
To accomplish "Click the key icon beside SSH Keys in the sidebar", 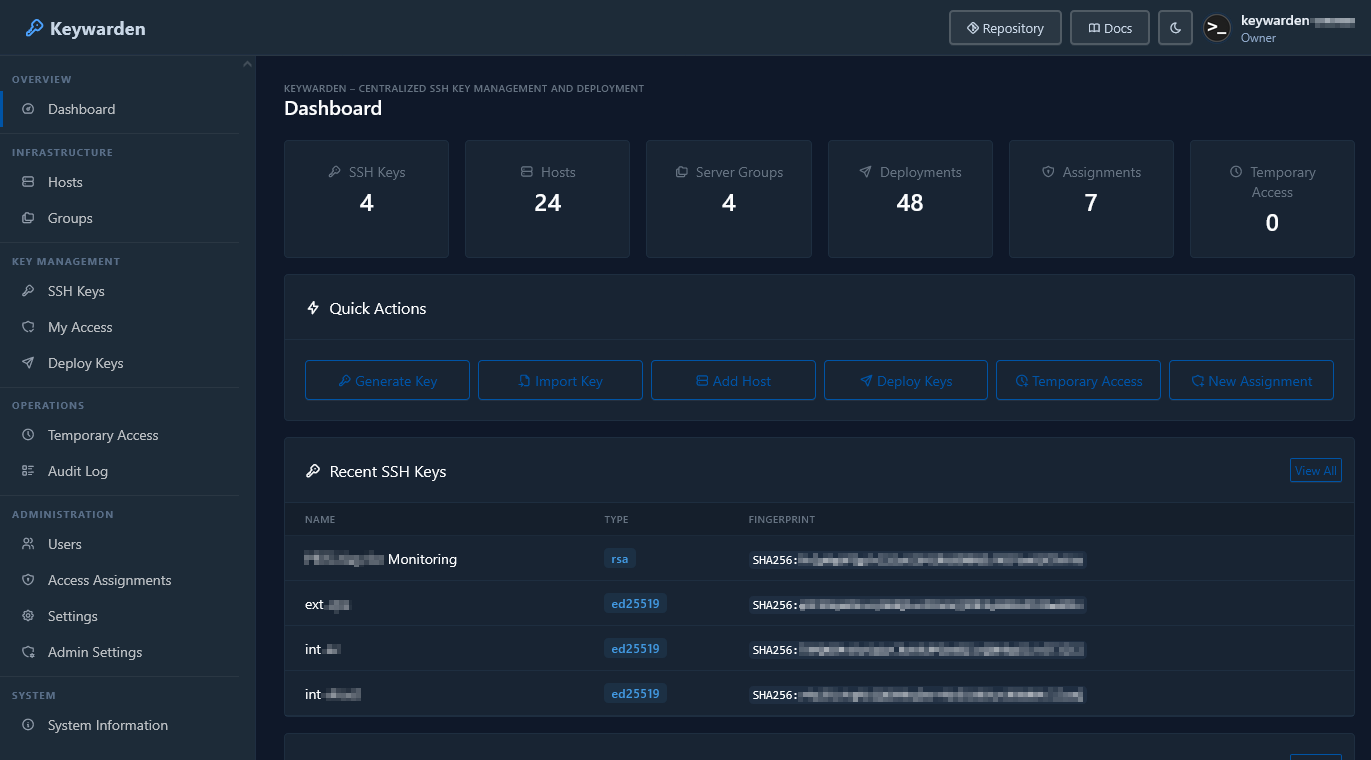I will click(28, 291).
